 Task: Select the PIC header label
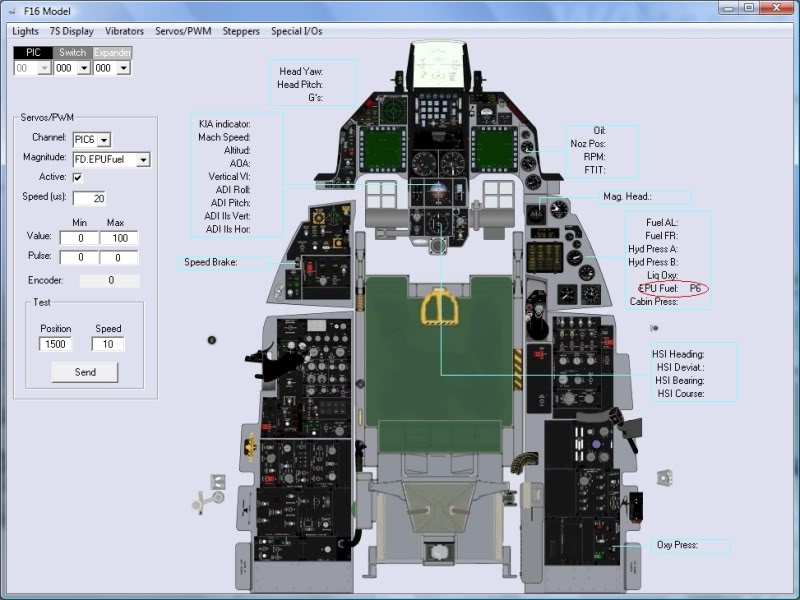tap(33, 53)
